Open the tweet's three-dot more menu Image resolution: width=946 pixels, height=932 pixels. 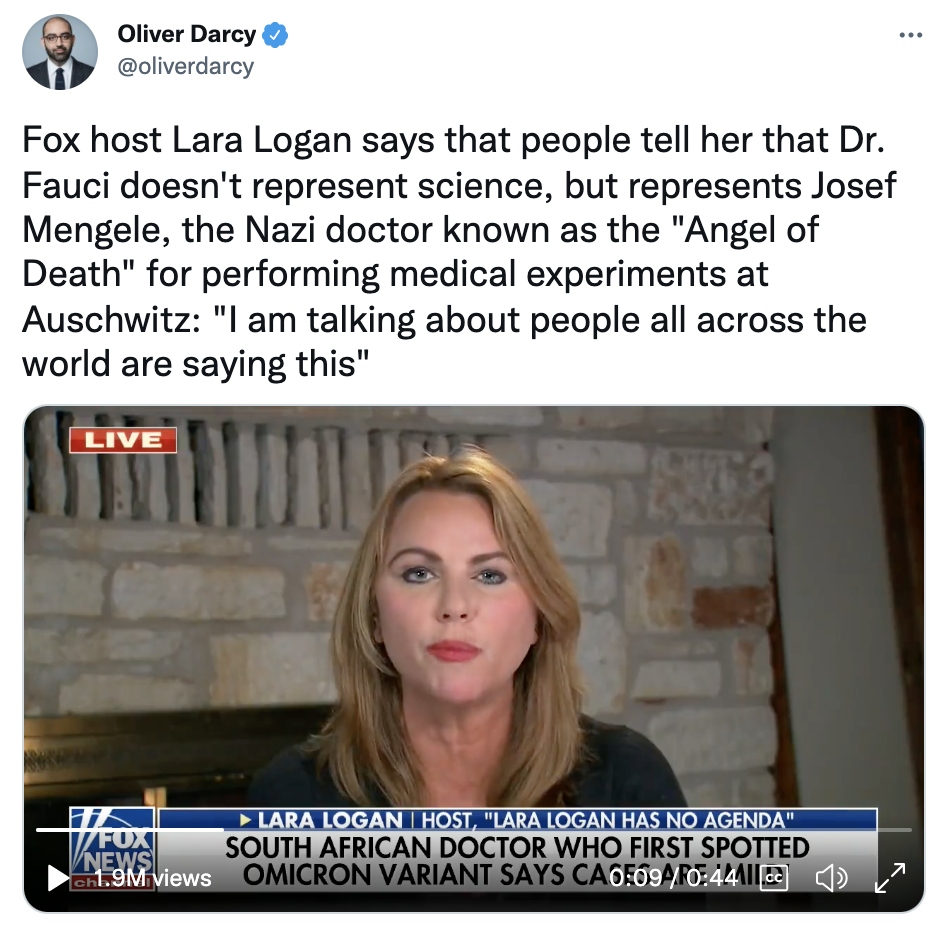pyautogui.click(x=910, y=35)
